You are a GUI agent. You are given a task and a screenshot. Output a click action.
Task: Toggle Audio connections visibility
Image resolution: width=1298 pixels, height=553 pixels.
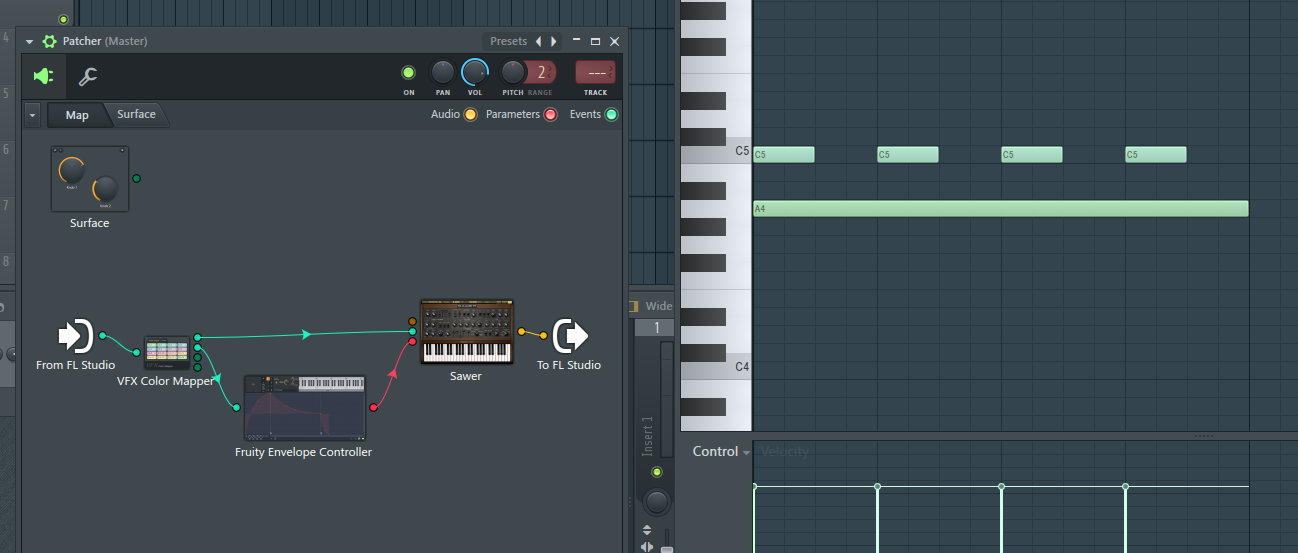click(x=470, y=114)
